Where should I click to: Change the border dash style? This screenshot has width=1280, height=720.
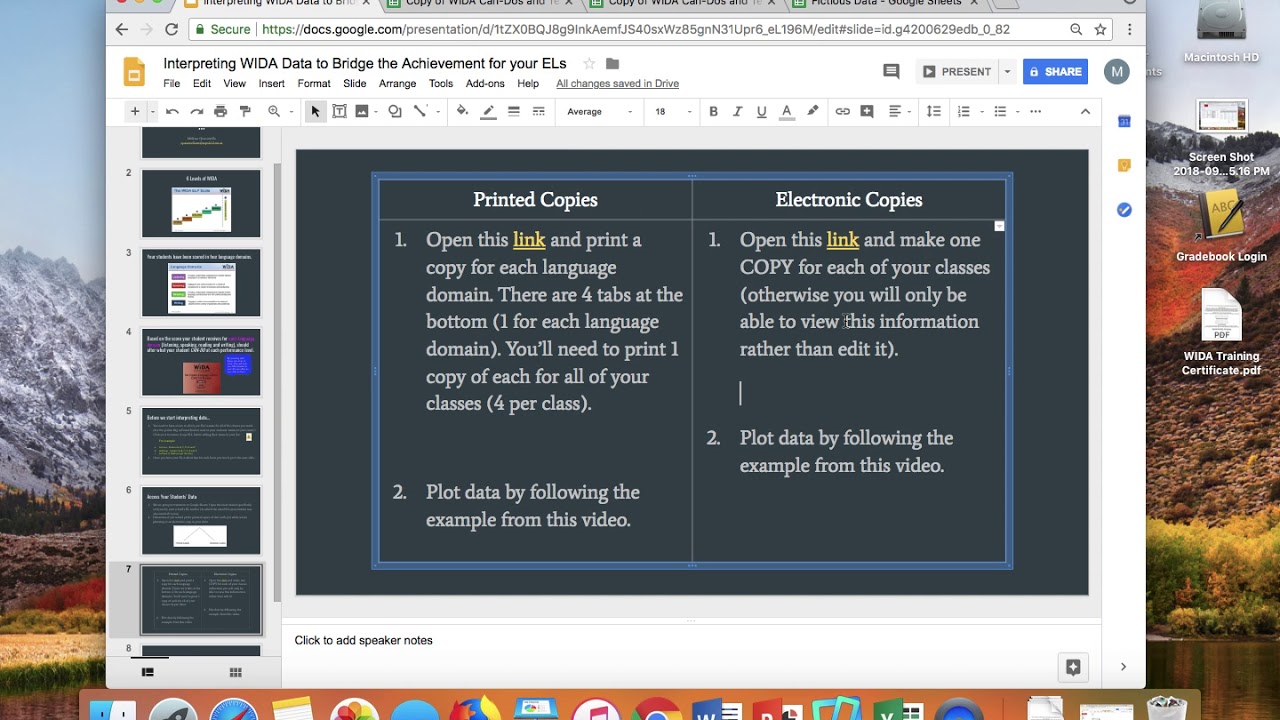point(538,111)
